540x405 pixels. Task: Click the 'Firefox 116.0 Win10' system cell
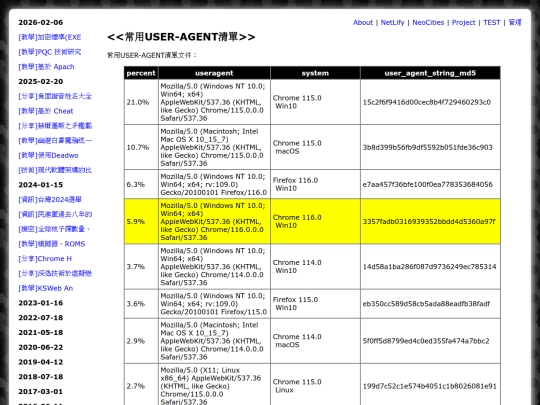tap(315, 184)
